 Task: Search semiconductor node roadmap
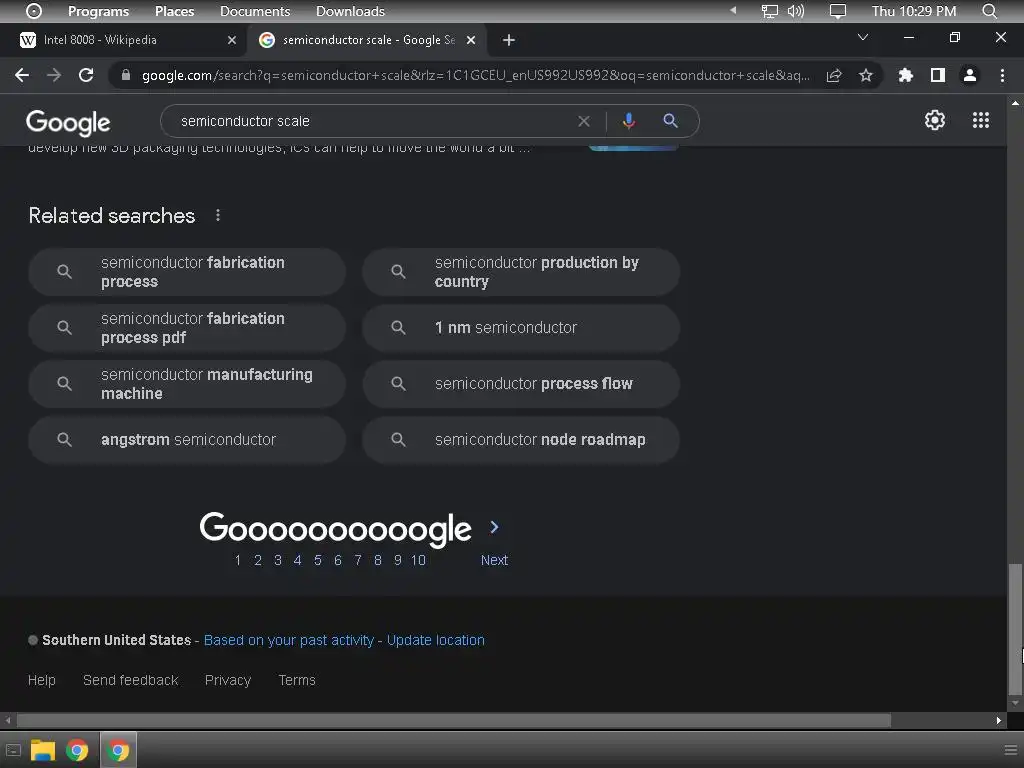coord(521,440)
